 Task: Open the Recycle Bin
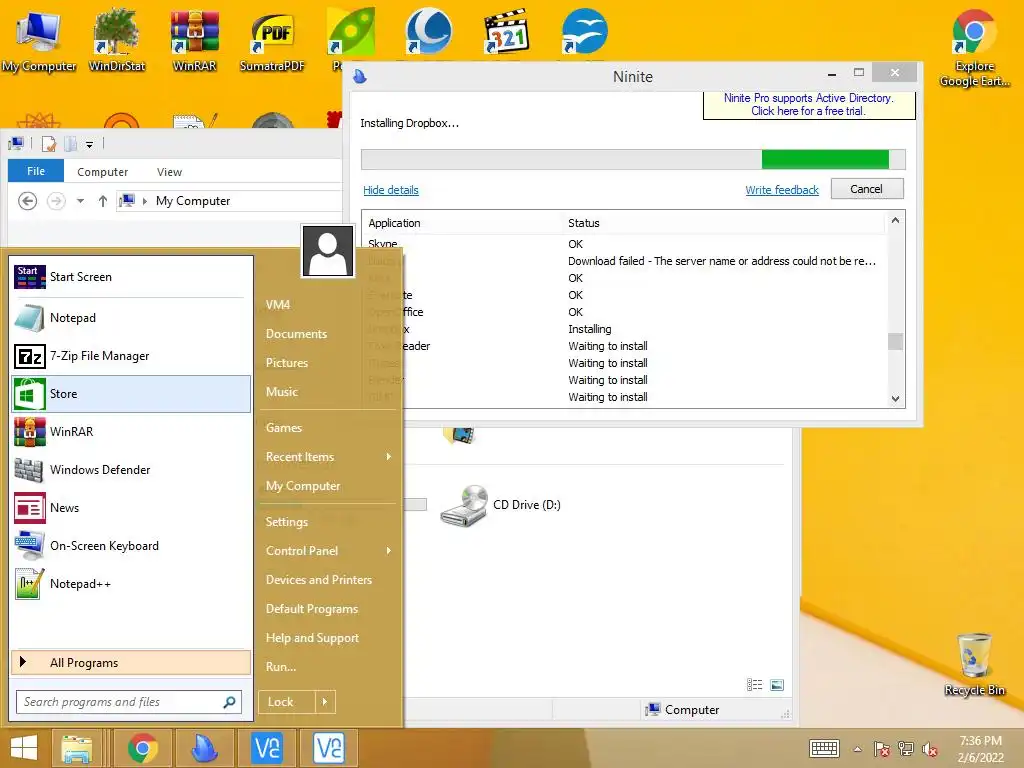tap(974, 664)
